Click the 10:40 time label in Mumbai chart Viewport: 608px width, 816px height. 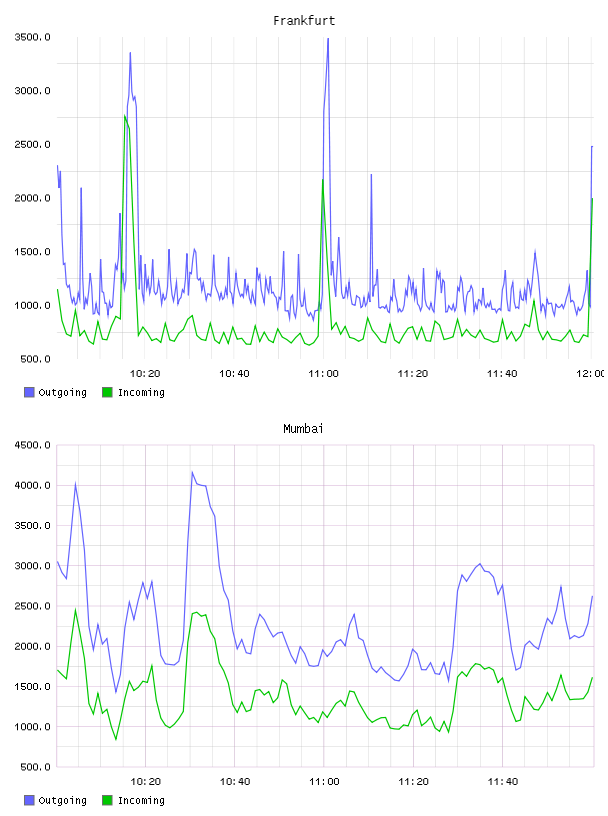pyautogui.click(x=235, y=782)
